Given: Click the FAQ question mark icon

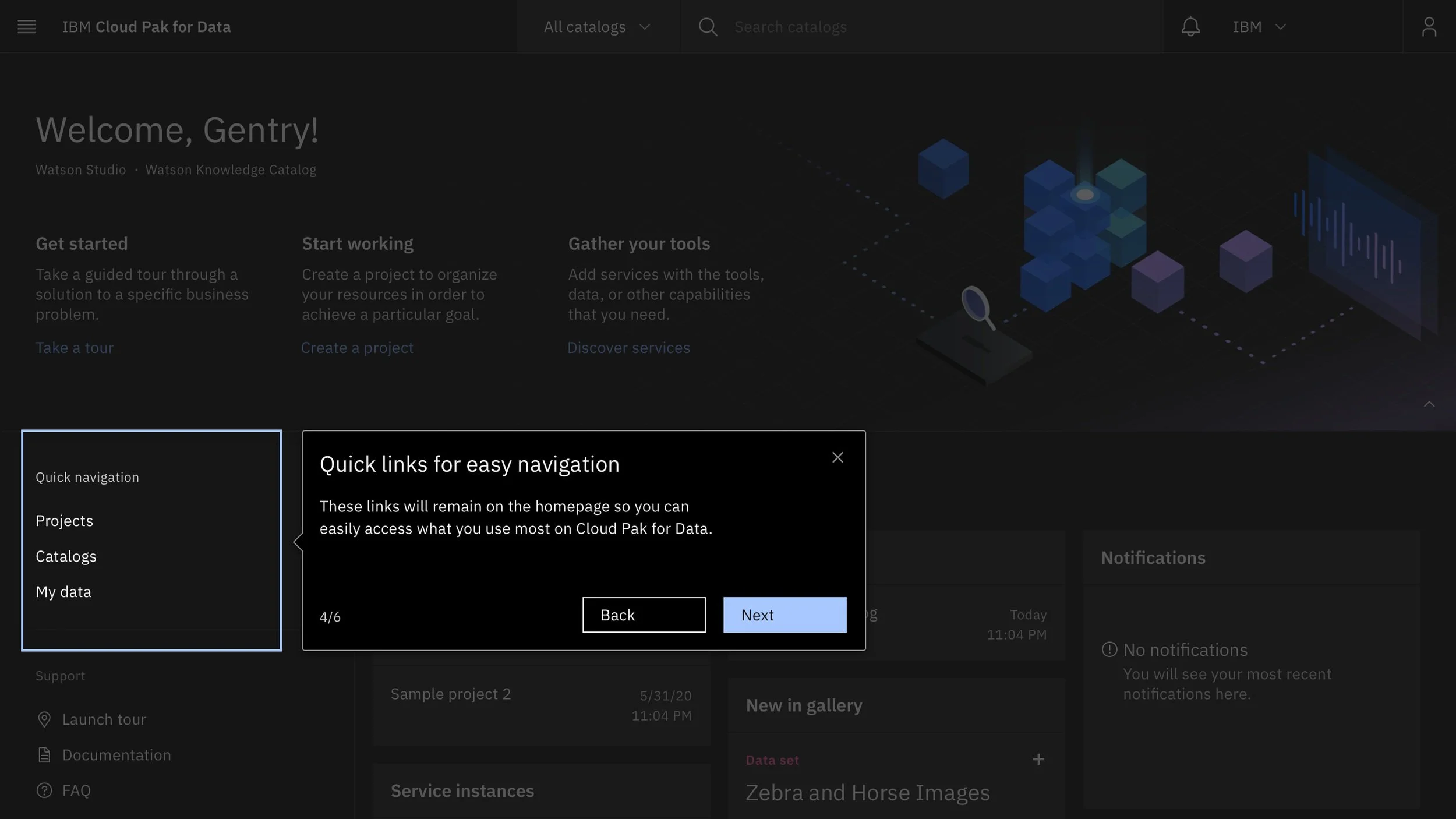Looking at the screenshot, I should tap(44, 790).
